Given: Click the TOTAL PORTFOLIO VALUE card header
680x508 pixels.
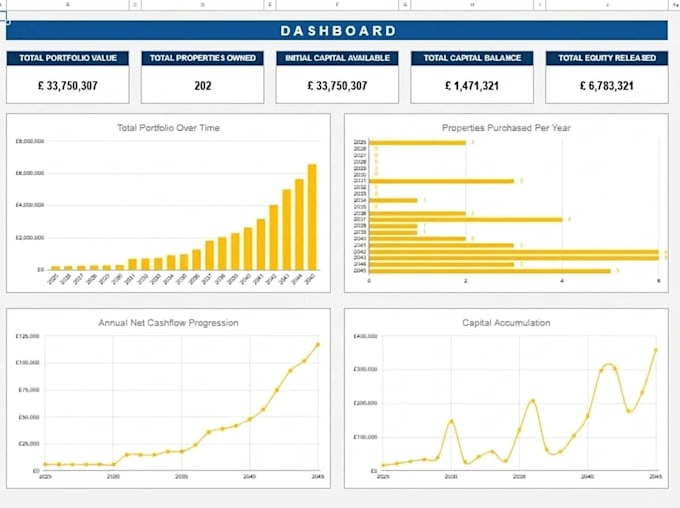Looking at the screenshot, I should 68,58.
